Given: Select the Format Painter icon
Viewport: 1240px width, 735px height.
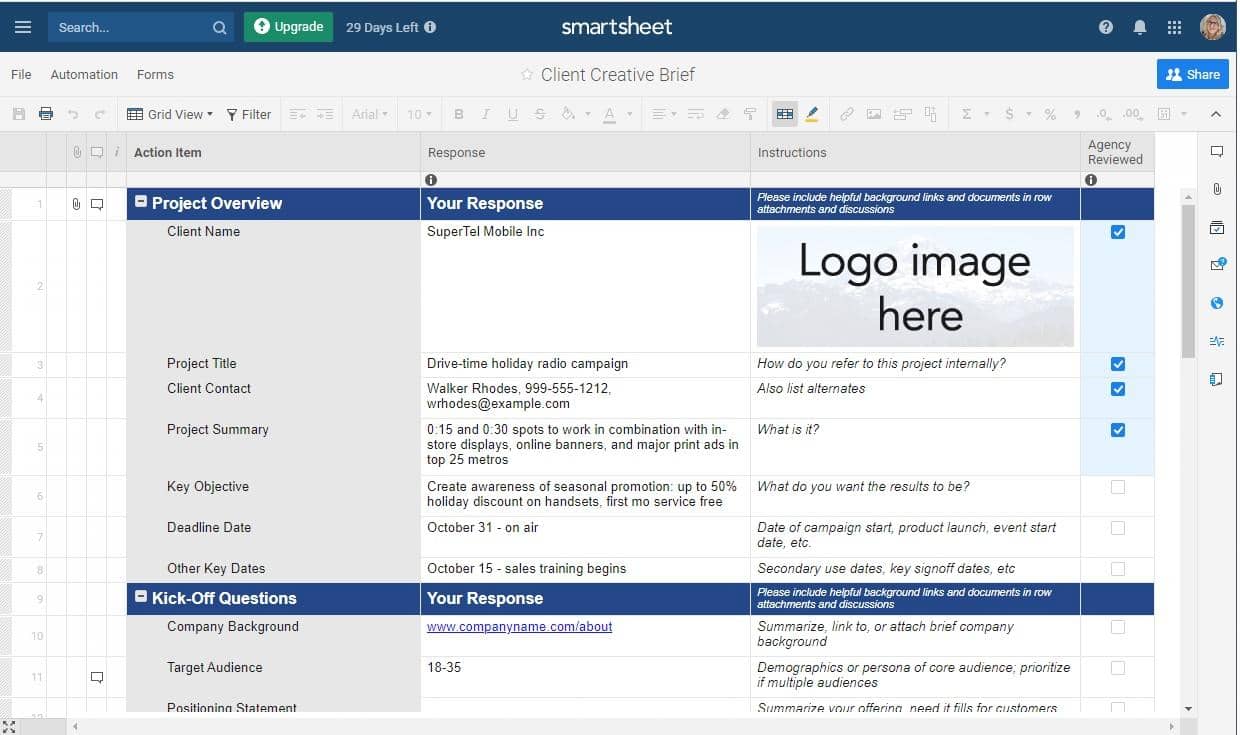Looking at the screenshot, I should pyautogui.click(x=750, y=114).
